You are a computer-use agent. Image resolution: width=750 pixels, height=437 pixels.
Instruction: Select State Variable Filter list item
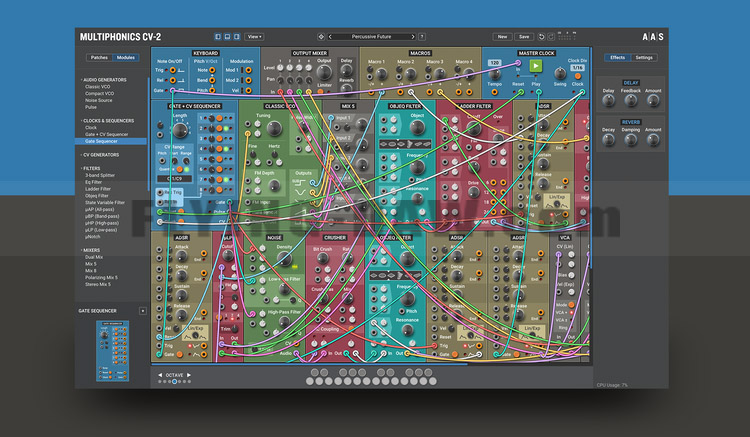(105, 203)
